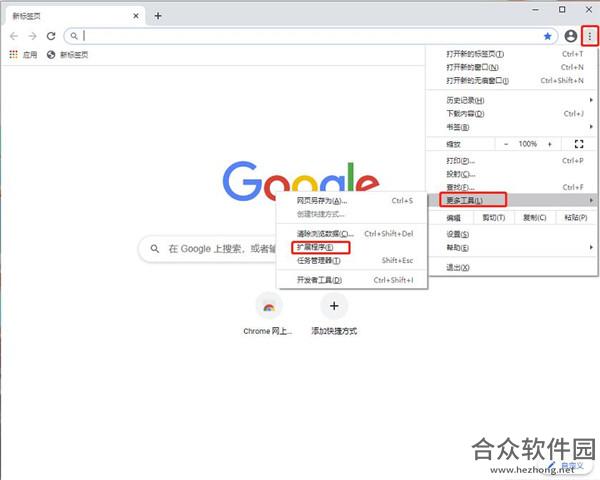The height and width of the screenshot is (480, 600).
Task: Open the 新标签页 bookmark in bookmarks bar
Action: (67, 55)
